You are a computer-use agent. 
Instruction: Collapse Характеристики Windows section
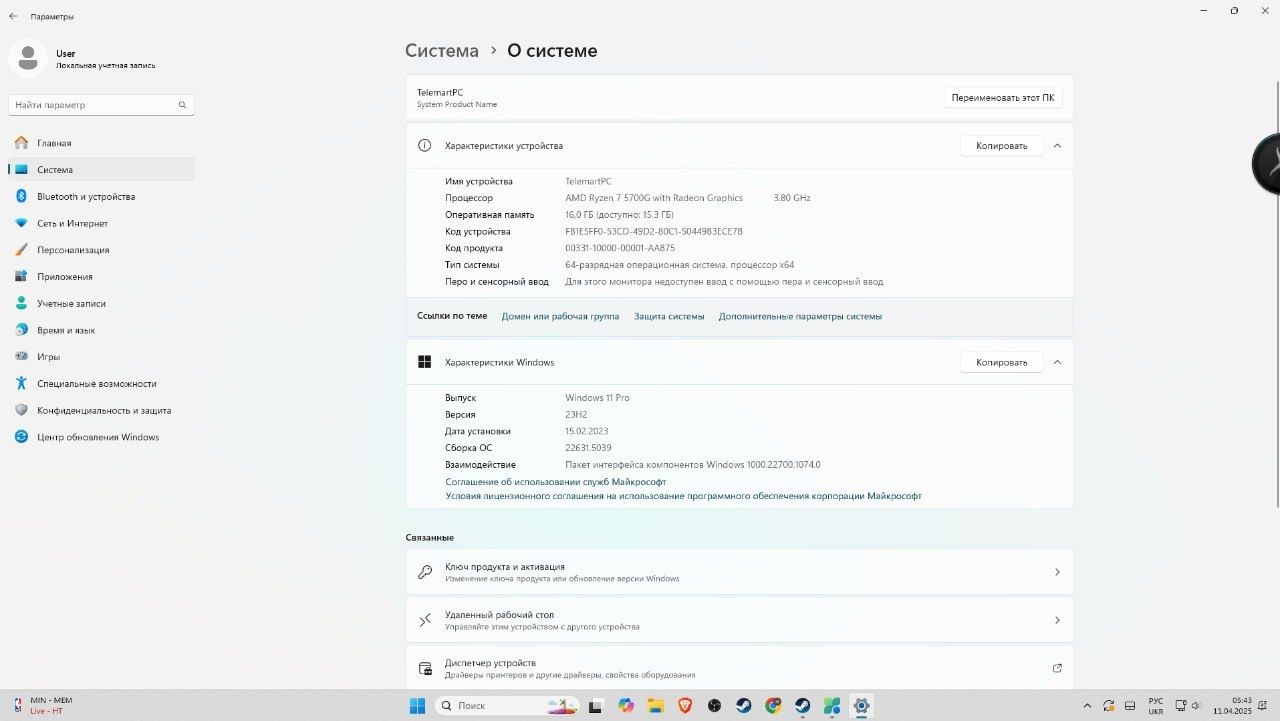pyautogui.click(x=1057, y=362)
